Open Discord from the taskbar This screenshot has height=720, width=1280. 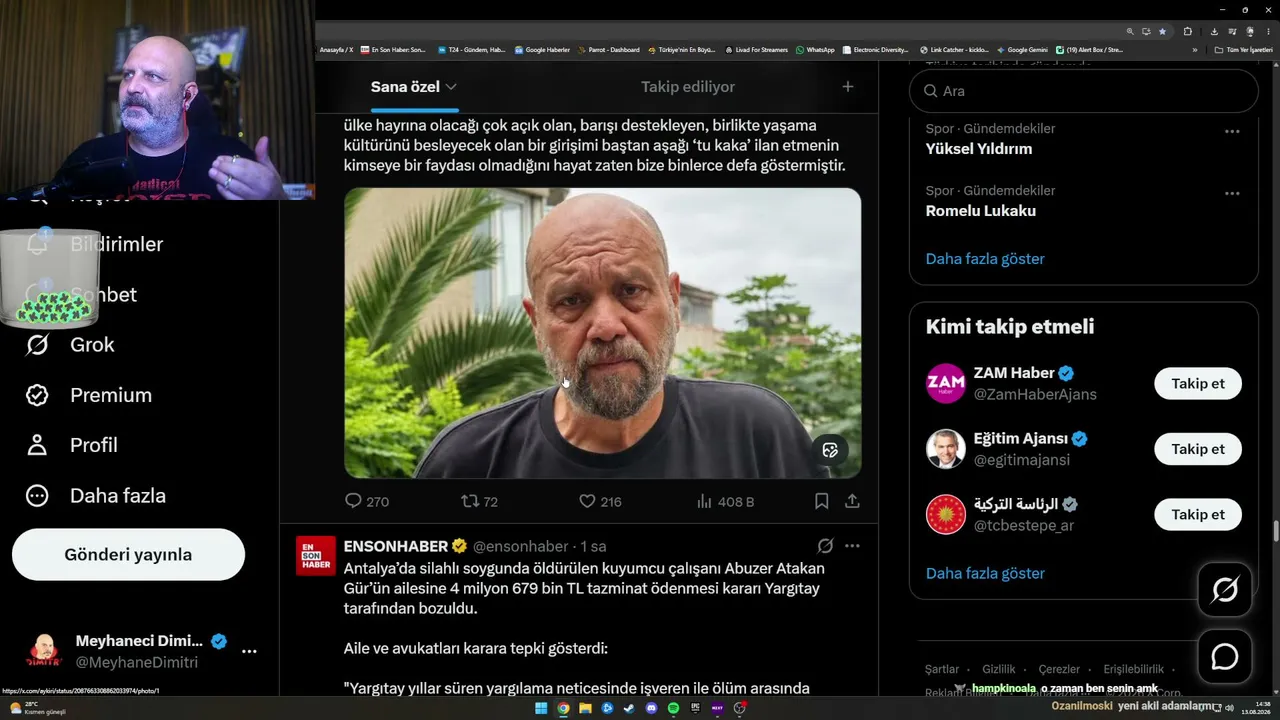coord(651,708)
